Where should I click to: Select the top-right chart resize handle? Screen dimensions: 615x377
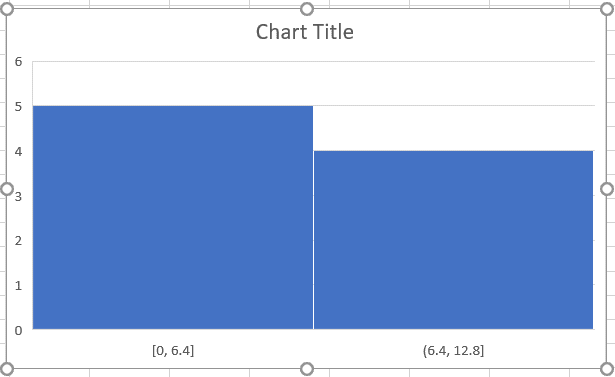pos(607,9)
